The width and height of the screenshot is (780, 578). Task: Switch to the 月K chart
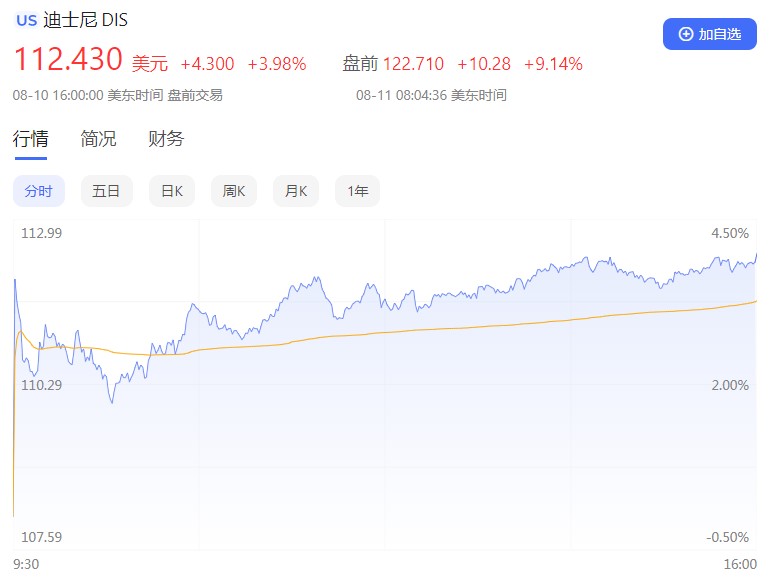296,191
